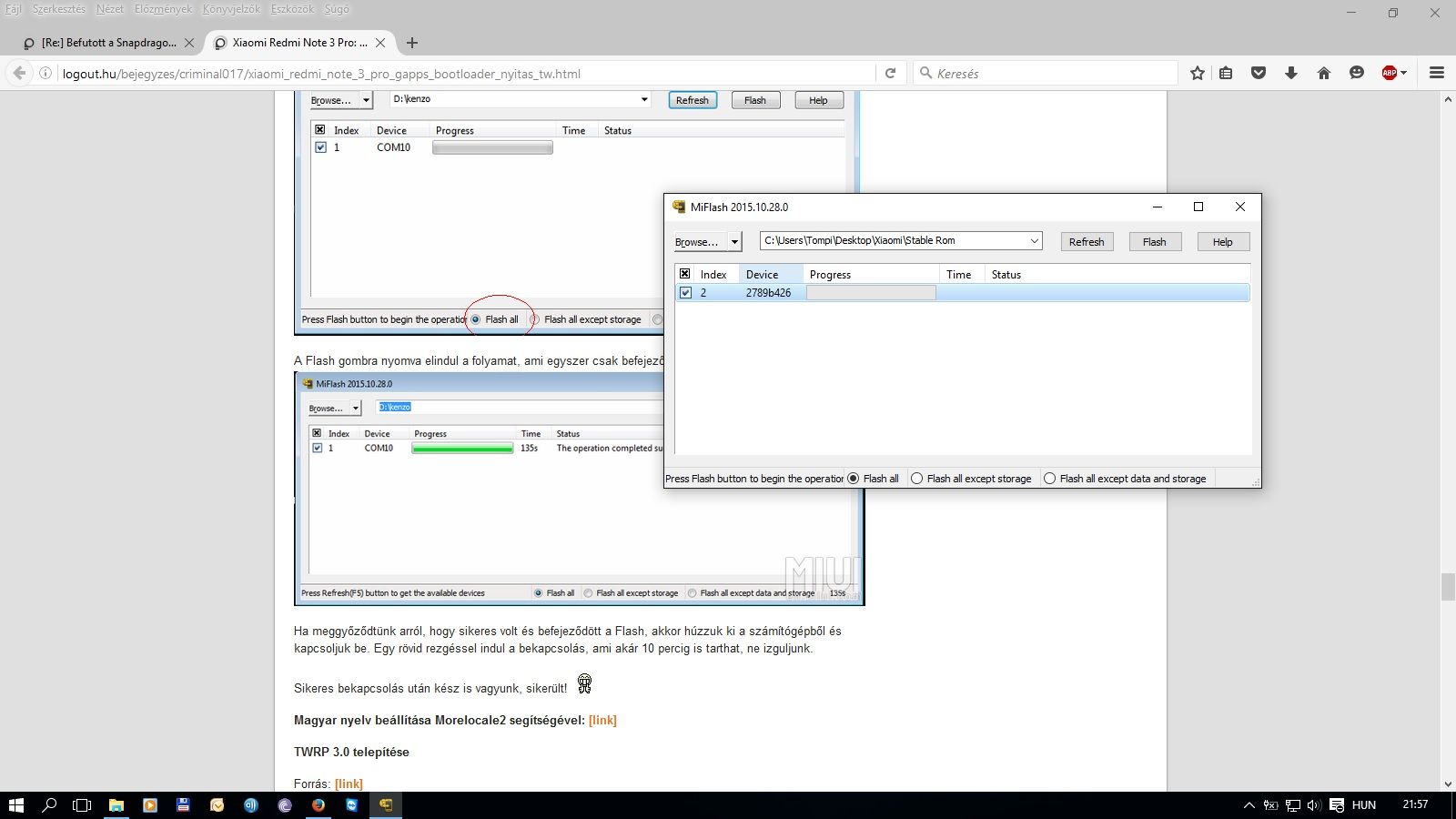Select Flash all radio in MiFlash window
The width and height of the screenshot is (1456, 819).
tap(853, 479)
